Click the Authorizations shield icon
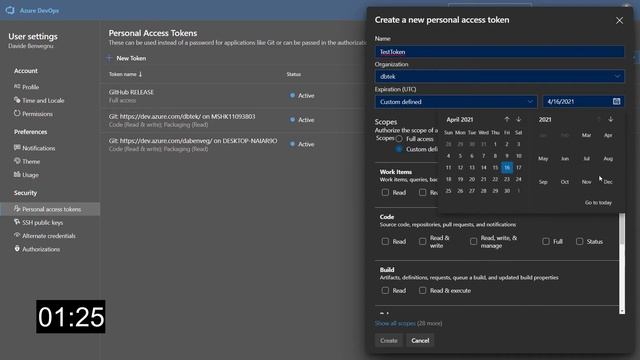 point(17,249)
